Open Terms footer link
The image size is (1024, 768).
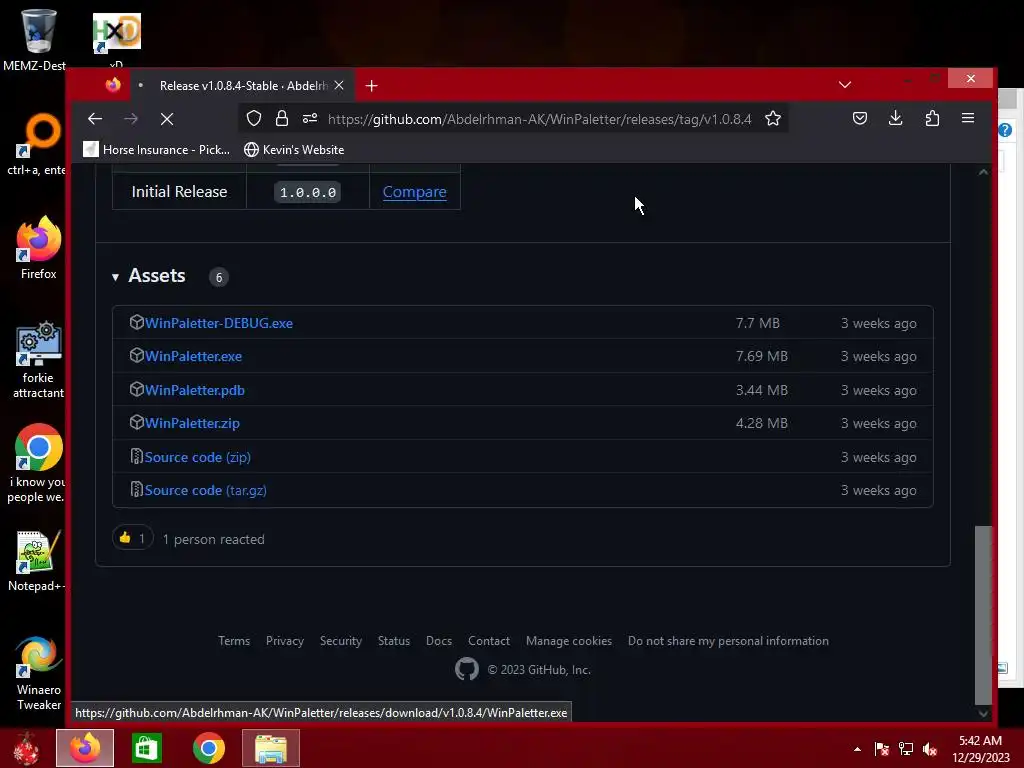[x=234, y=641]
